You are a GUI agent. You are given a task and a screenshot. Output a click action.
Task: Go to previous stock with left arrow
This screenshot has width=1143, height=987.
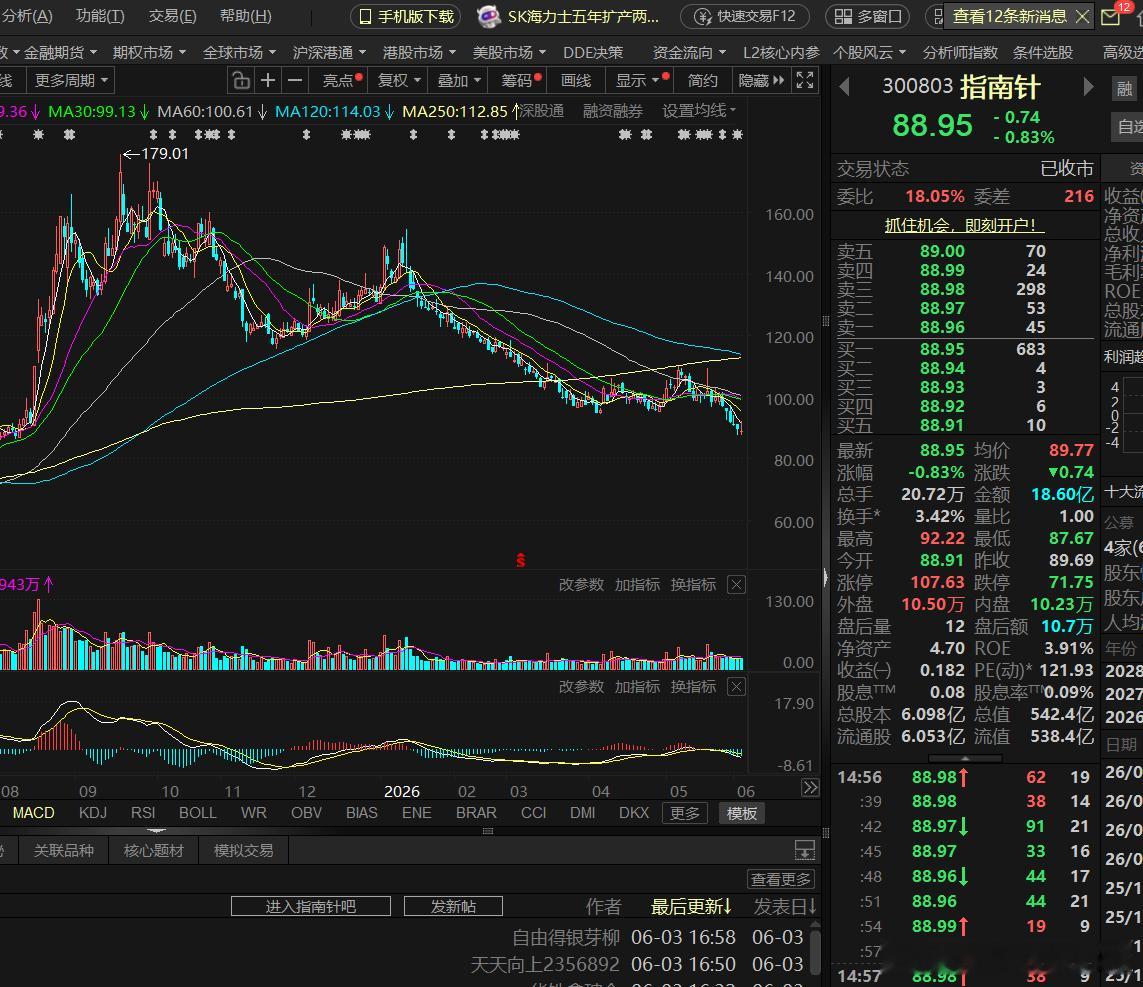(x=845, y=87)
